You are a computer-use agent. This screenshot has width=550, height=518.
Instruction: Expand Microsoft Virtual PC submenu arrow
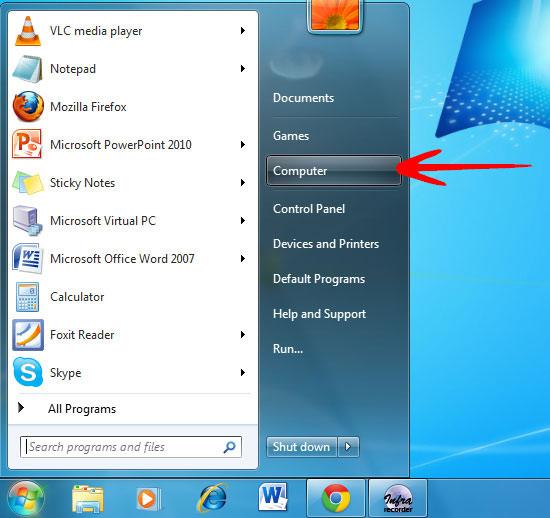click(243, 221)
